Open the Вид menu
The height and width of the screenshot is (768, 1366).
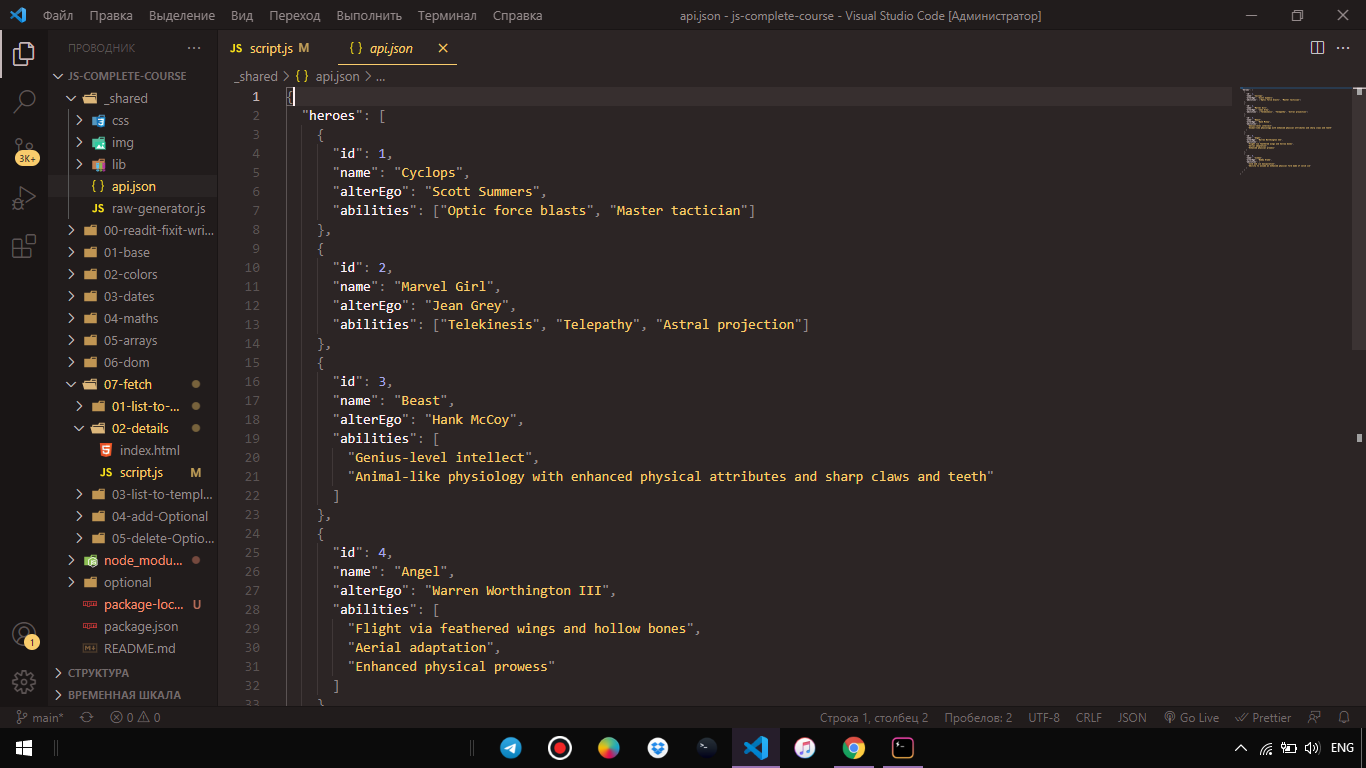[x=241, y=16]
